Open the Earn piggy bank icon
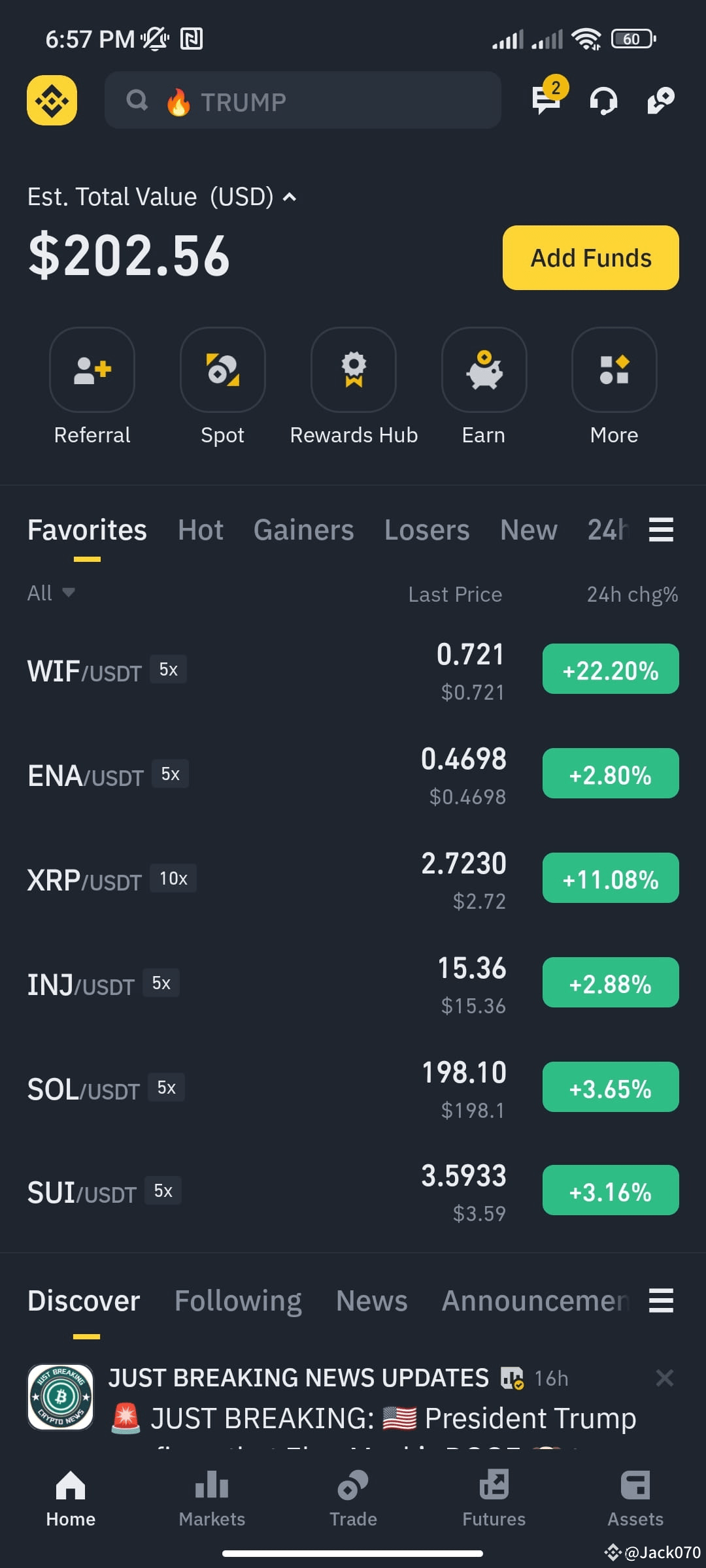The width and height of the screenshot is (706, 1568). [484, 370]
